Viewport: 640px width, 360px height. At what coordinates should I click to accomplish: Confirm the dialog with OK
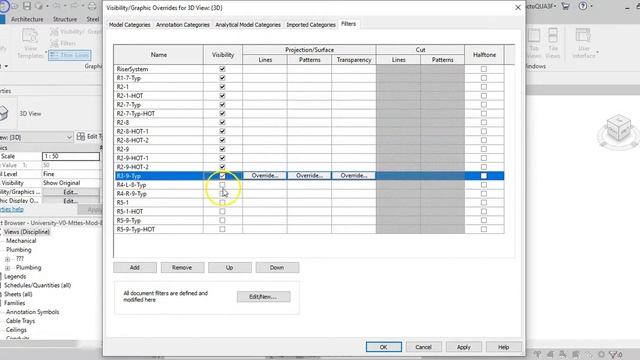pos(384,347)
